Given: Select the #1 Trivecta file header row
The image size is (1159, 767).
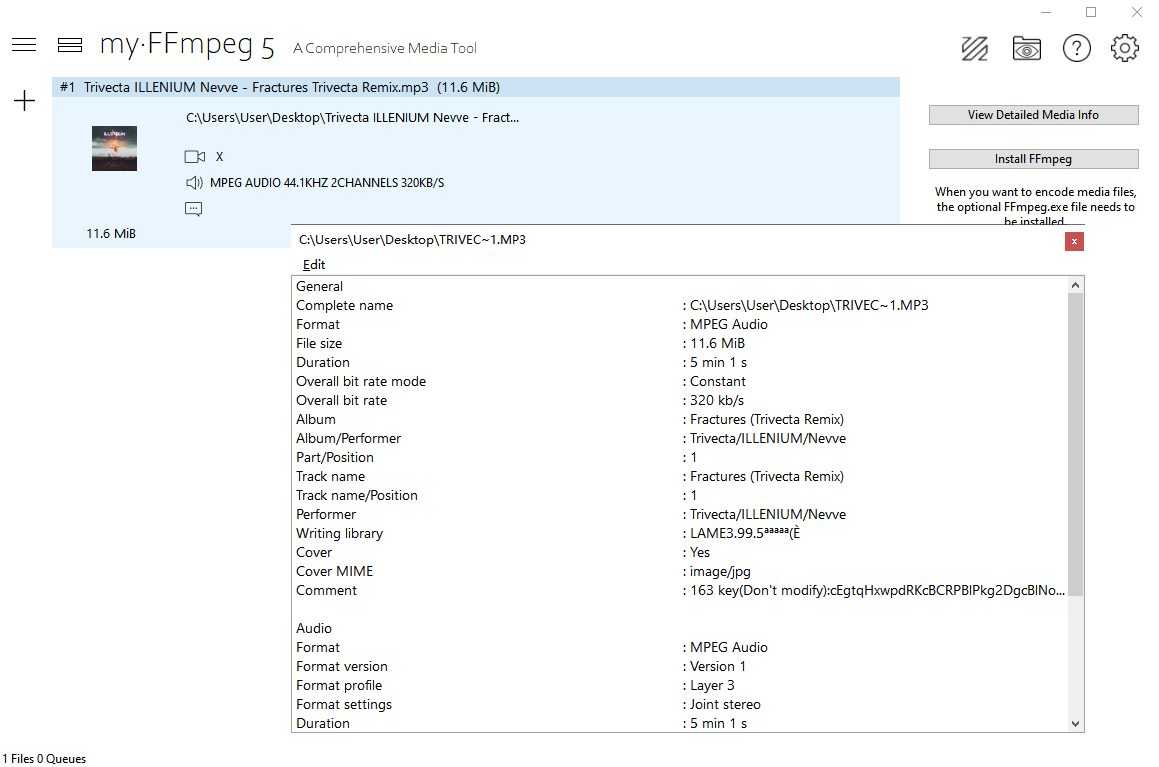Looking at the screenshot, I should pos(475,88).
